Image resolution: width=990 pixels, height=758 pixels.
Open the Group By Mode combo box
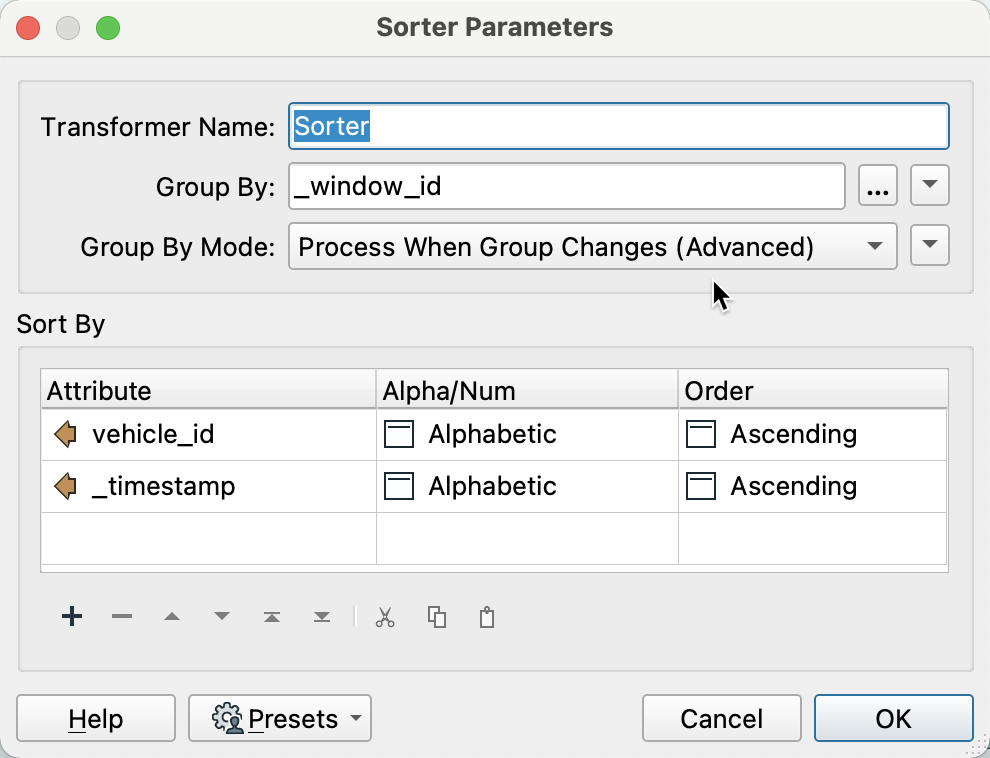592,247
